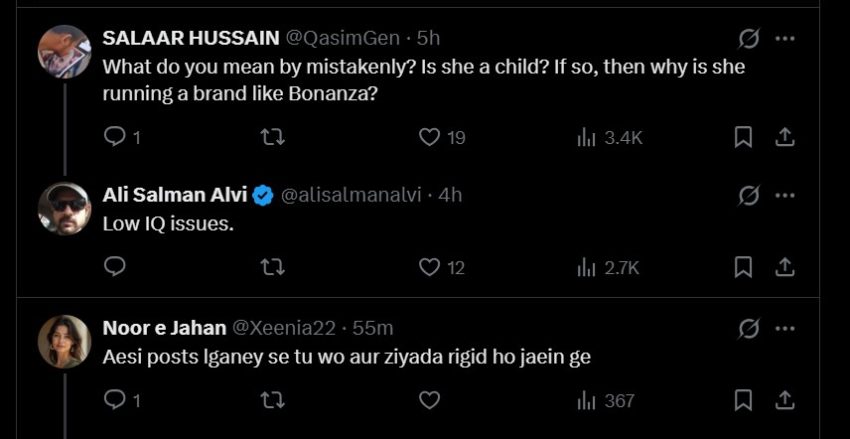850x439 pixels.
Task: Reply to Ali Salman Alvi's tweet
Action: click(115, 267)
